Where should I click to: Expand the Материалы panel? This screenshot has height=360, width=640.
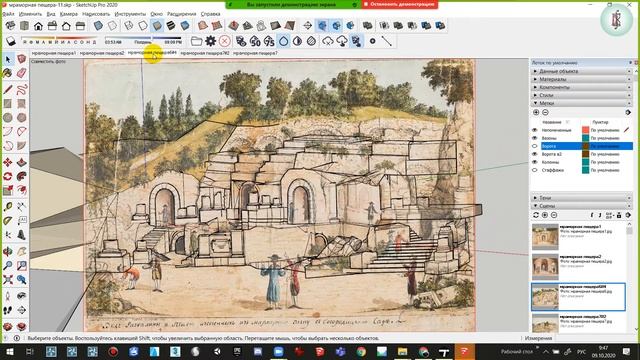click(x=581, y=79)
